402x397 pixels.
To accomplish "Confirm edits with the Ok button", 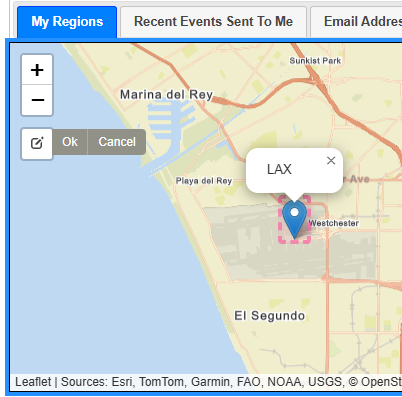I will tap(70, 142).
